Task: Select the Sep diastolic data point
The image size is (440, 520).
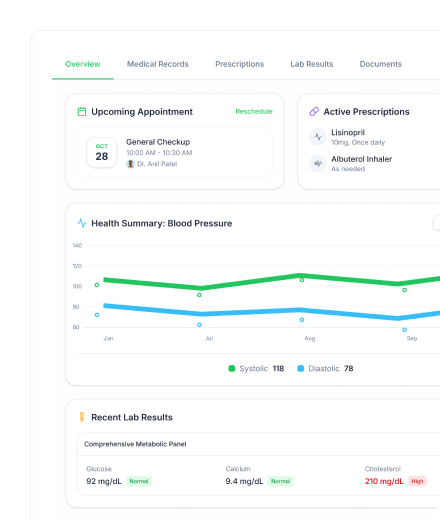Action: click(x=404, y=330)
